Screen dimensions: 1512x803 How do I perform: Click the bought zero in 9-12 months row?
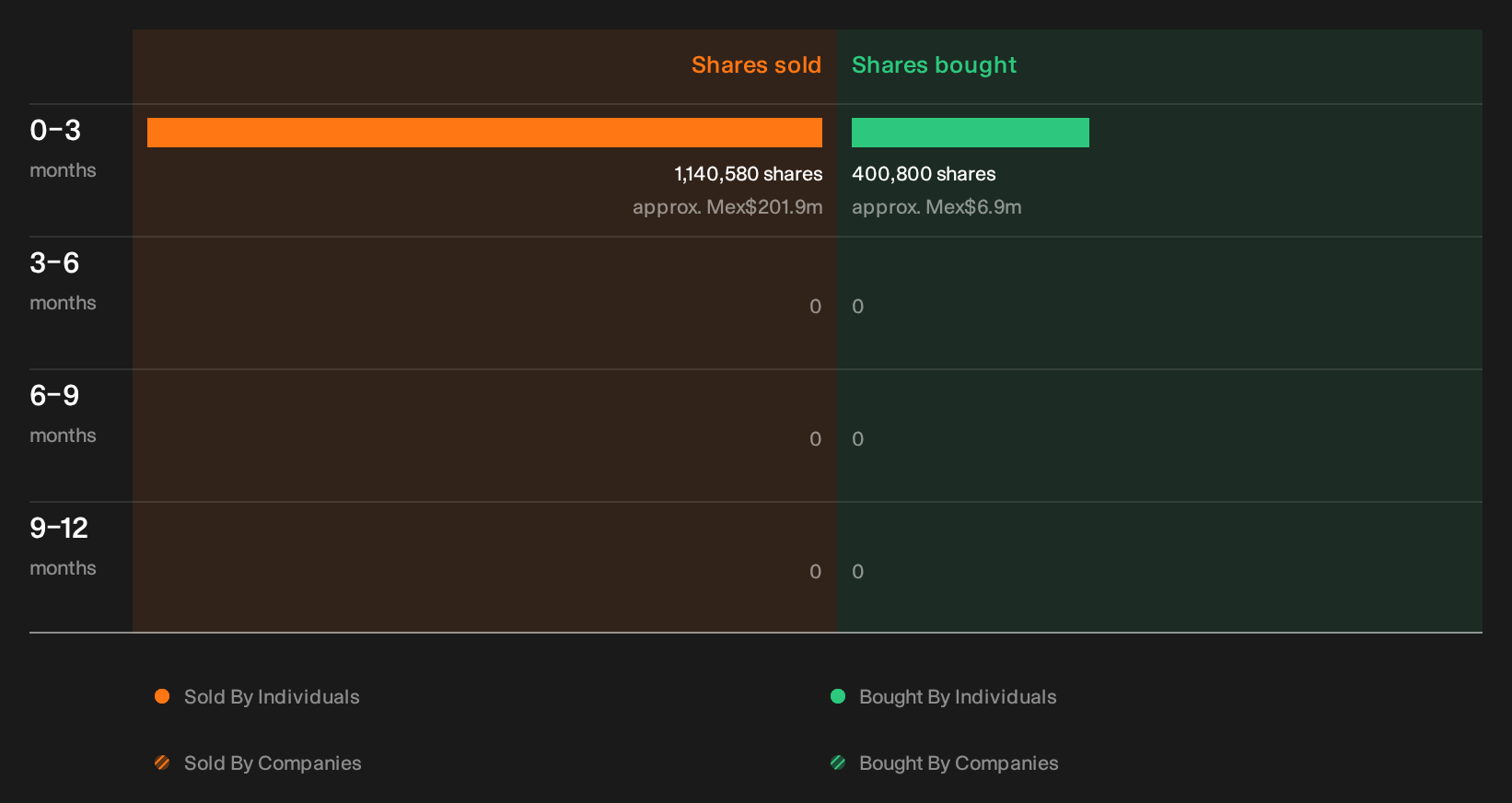[857, 572]
